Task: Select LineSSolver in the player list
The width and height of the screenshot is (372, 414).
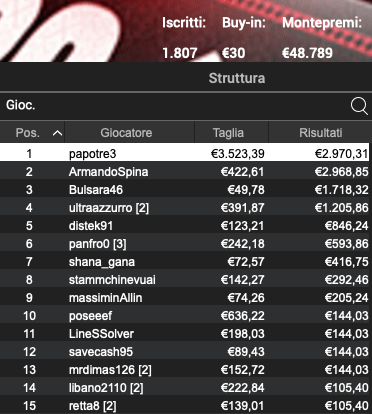Action: pyautogui.click(x=184, y=334)
